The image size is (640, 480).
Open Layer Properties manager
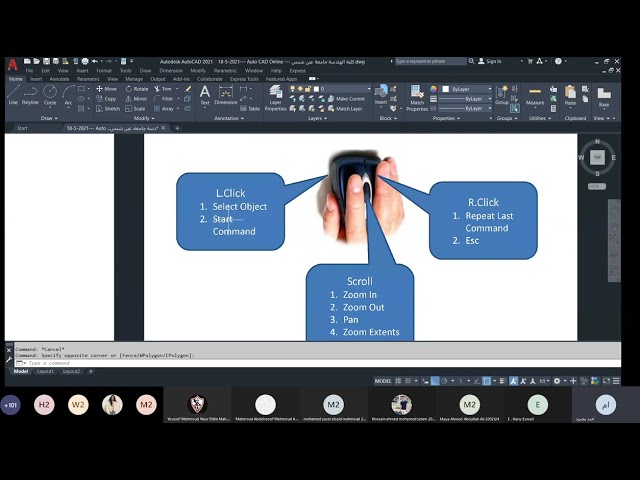(276, 98)
